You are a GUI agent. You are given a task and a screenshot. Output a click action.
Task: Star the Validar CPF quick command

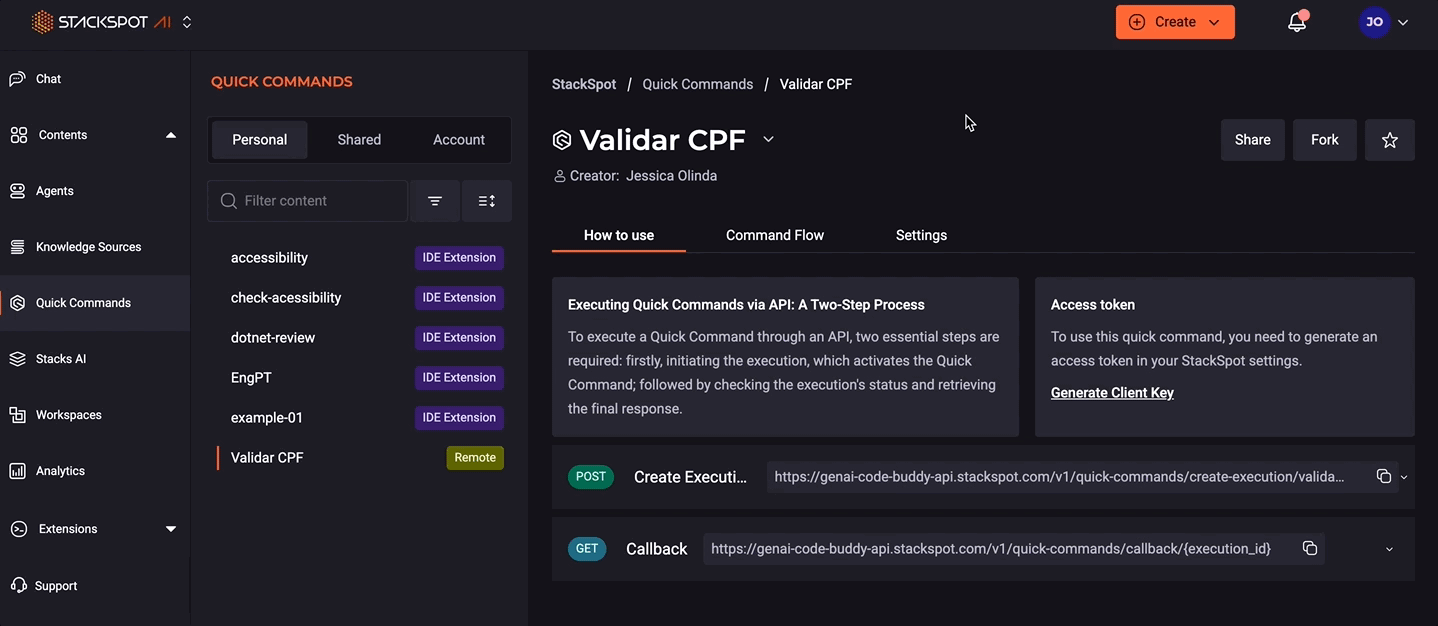[1389, 140]
